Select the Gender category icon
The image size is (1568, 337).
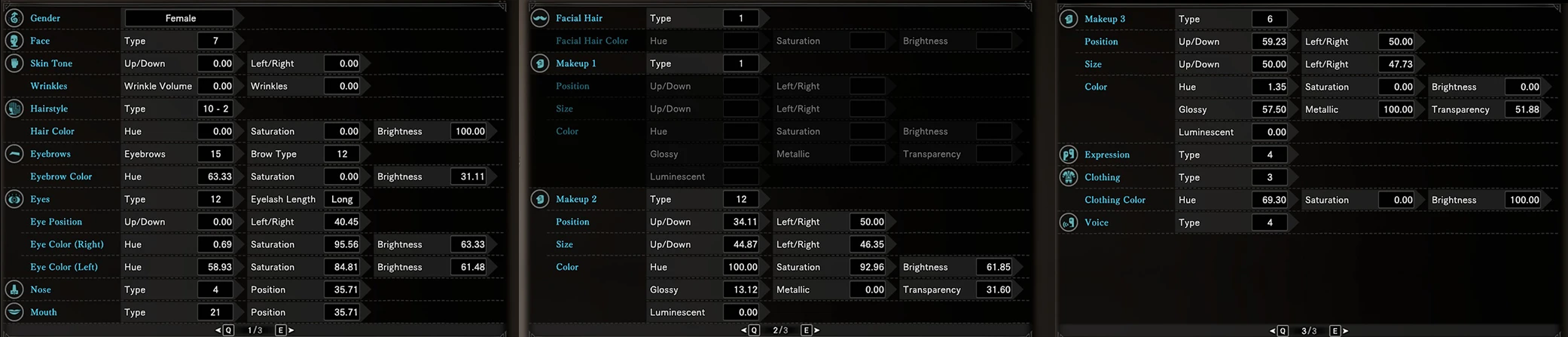(14, 18)
